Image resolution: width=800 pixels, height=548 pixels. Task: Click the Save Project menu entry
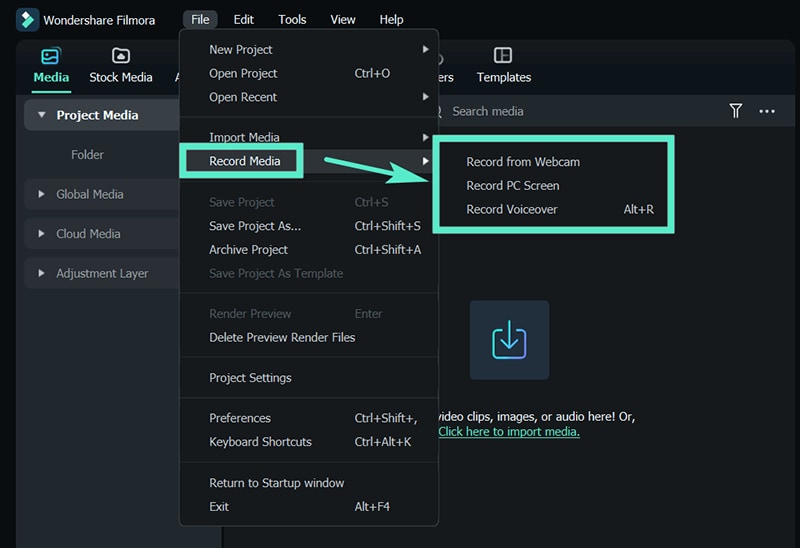309,203
